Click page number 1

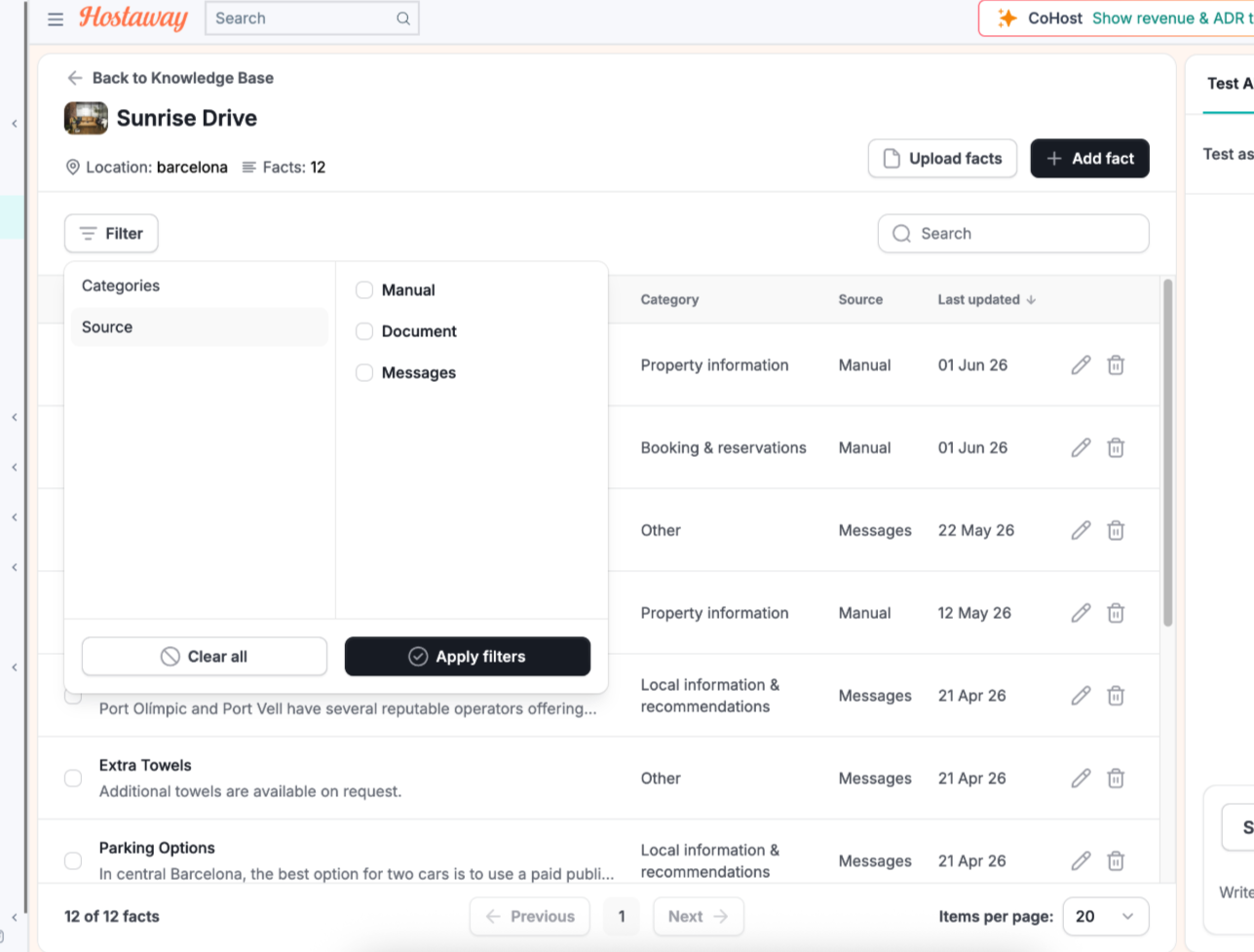coord(622,917)
